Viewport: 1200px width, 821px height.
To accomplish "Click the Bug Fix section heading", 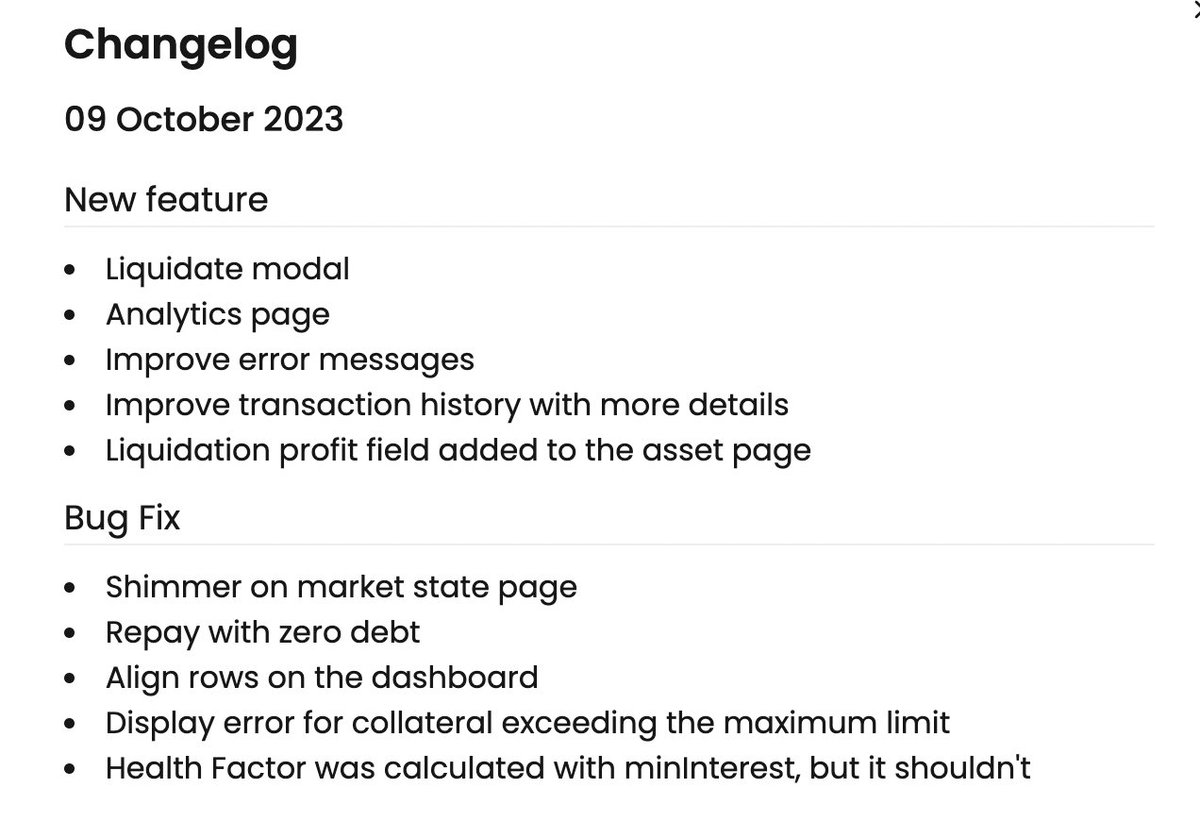I will [122, 519].
